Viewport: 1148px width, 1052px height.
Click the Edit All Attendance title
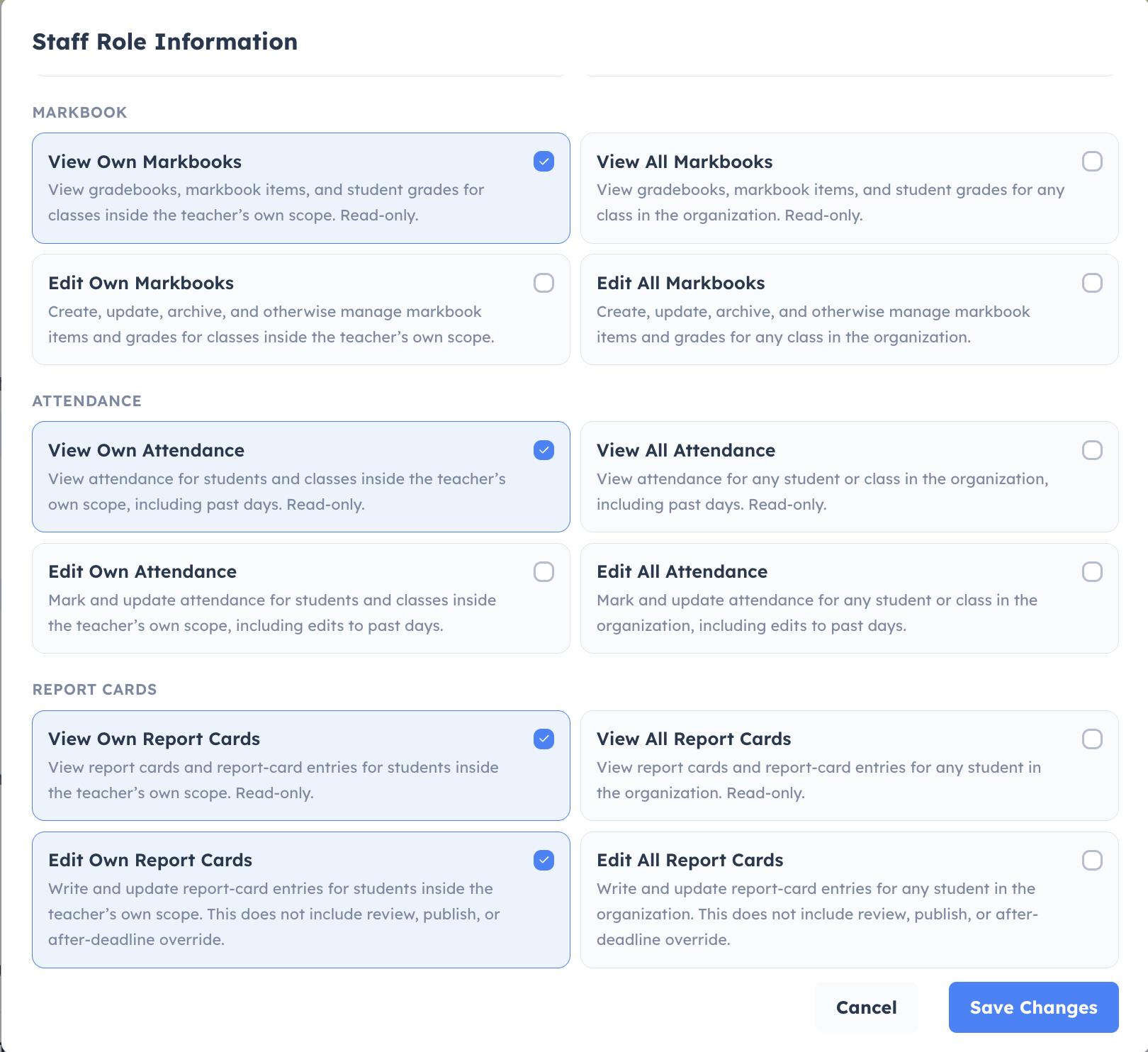click(x=682, y=571)
